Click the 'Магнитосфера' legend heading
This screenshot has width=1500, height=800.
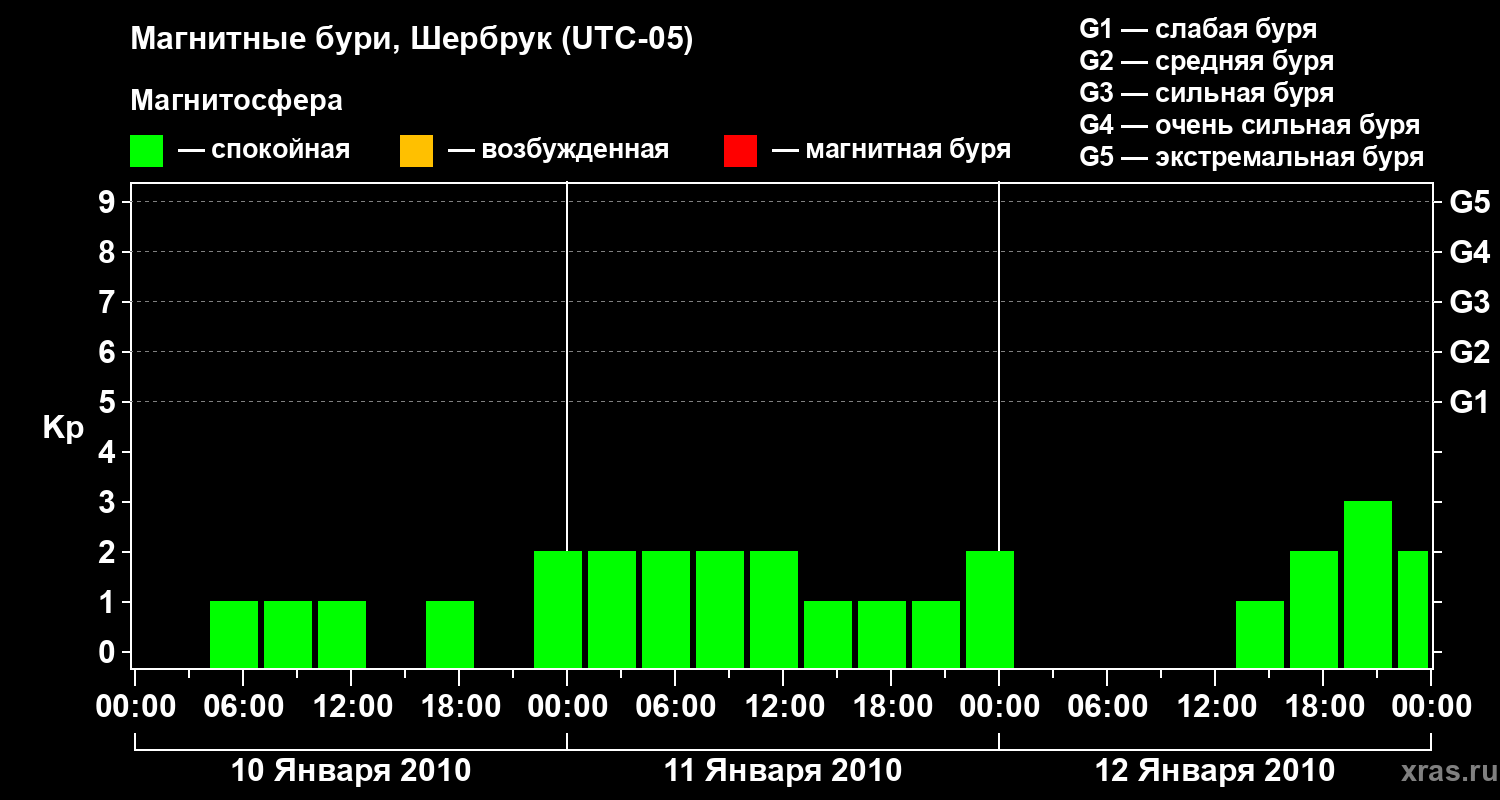tap(237, 101)
